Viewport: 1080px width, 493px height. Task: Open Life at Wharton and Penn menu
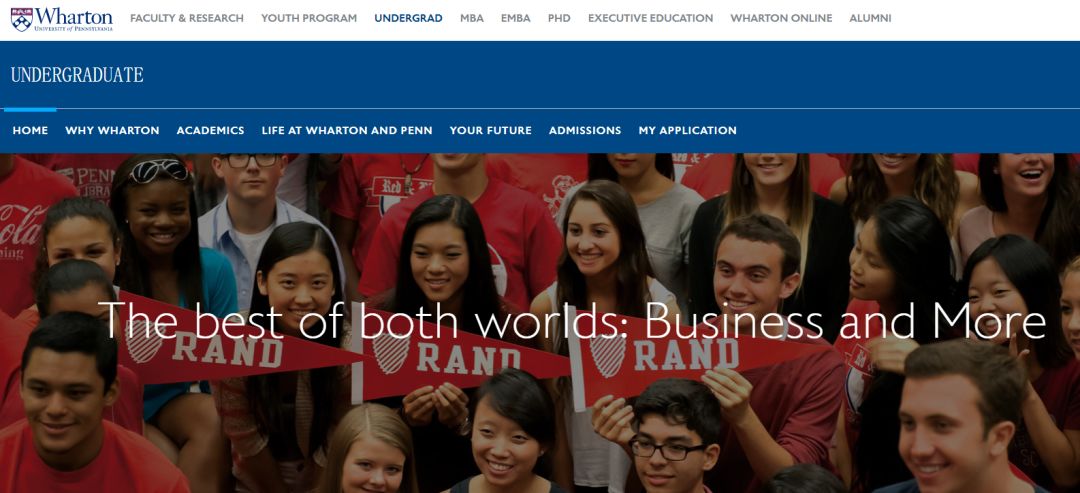click(347, 130)
